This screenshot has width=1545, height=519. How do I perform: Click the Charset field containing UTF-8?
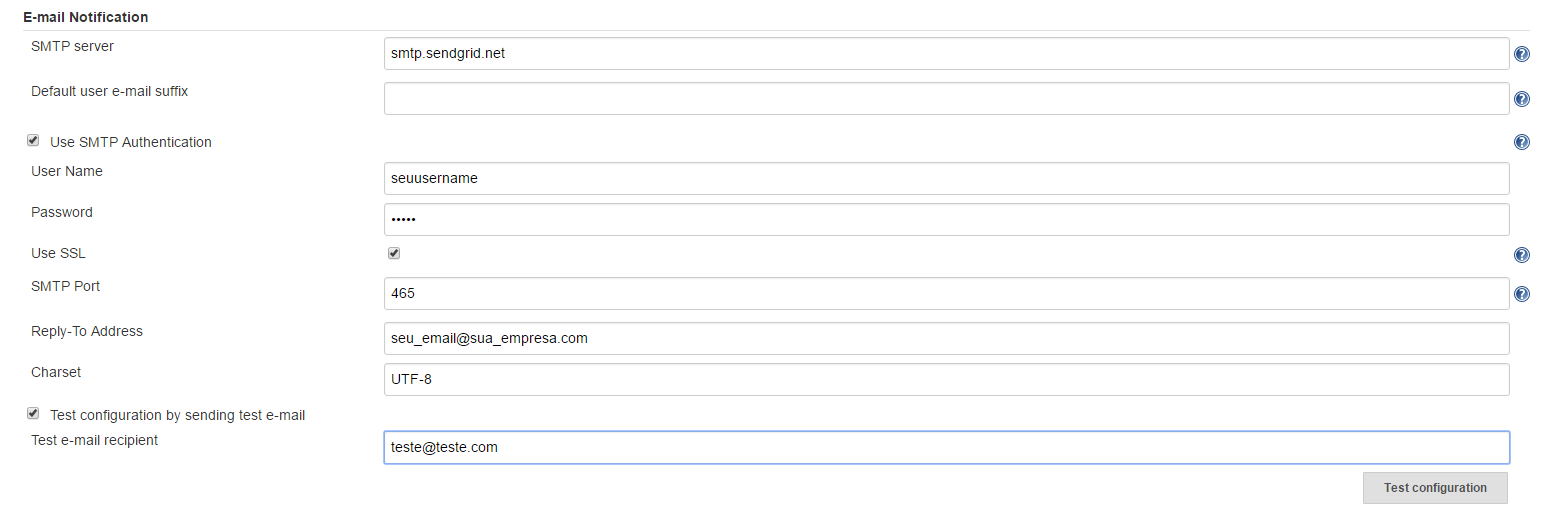pyautogui.click(x=945, y=380)
